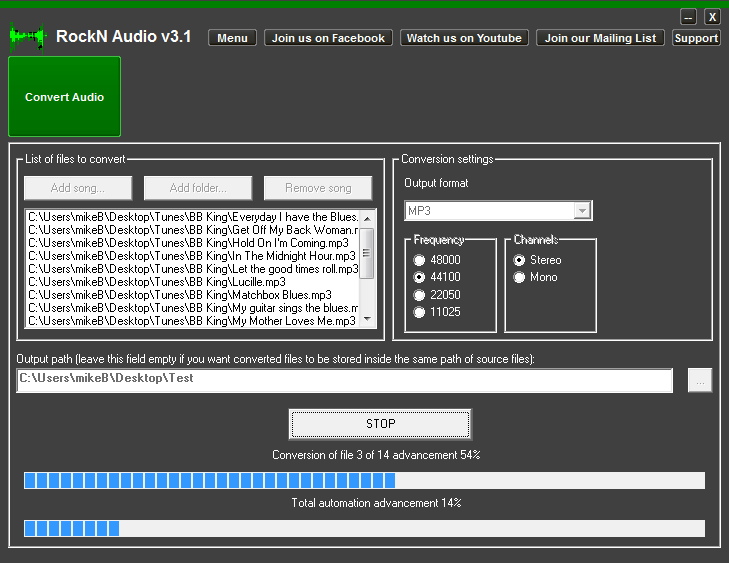
Task: Open the Menu button
Action: pyautogui.click(x=232, y=38)
